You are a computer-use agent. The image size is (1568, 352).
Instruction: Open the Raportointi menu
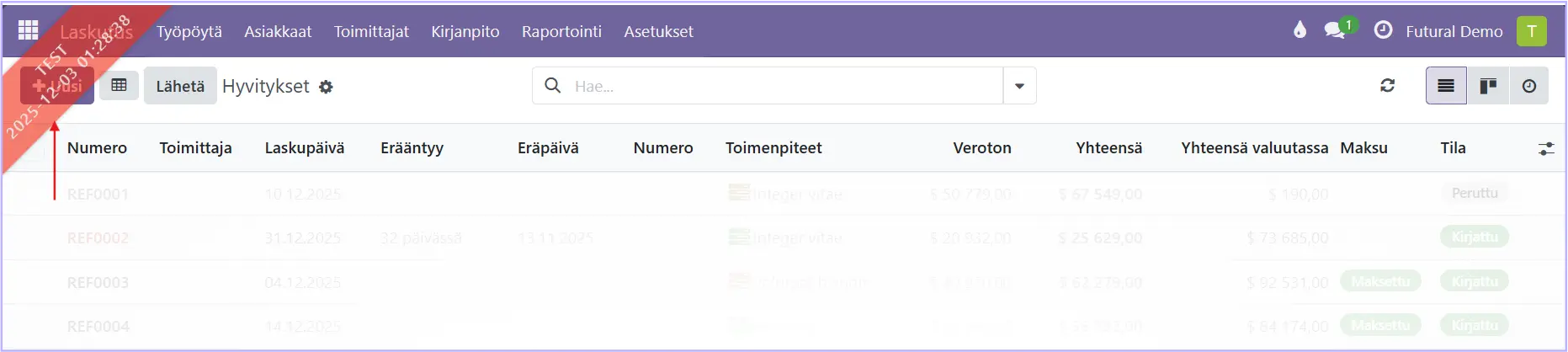(561, 31)
